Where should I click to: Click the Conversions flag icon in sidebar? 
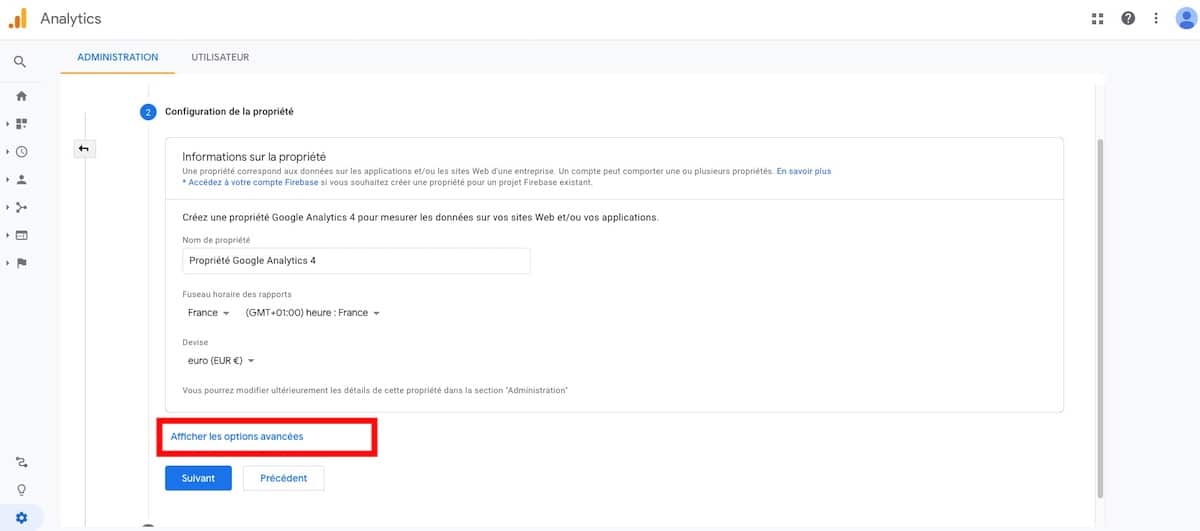21,263
